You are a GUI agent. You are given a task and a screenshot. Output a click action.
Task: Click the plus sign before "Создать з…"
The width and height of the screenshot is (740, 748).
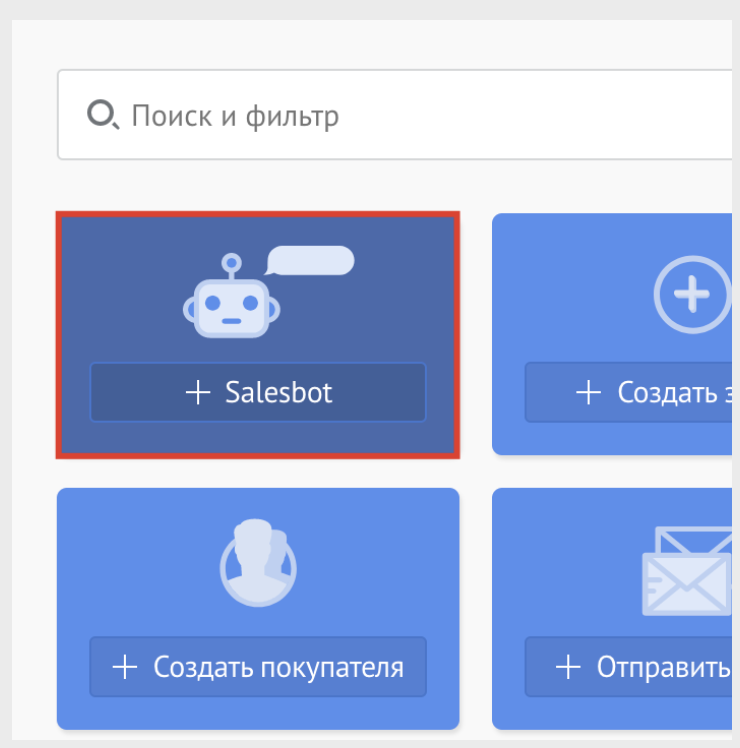588,393
